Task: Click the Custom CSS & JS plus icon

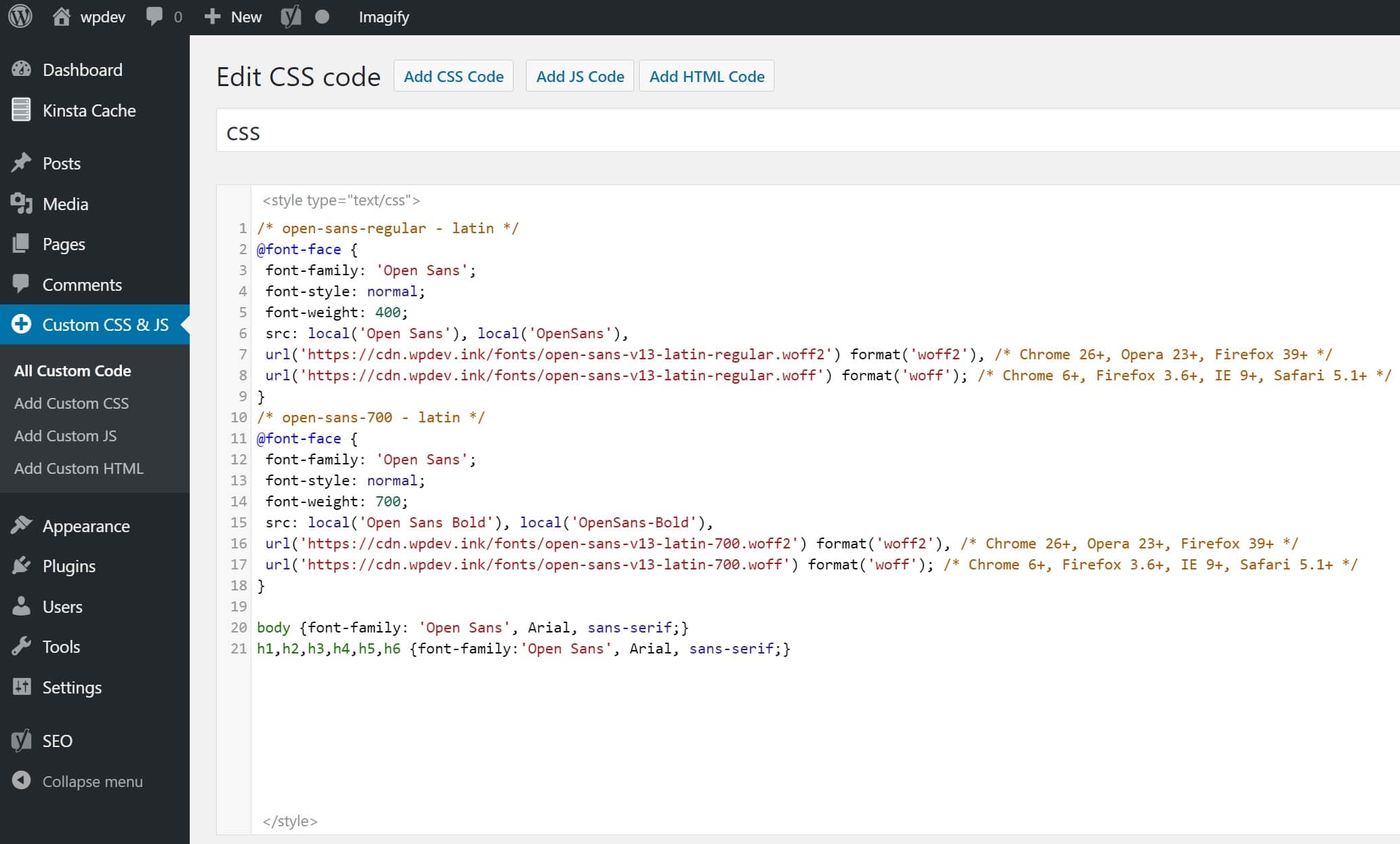Action: point(20,325)
